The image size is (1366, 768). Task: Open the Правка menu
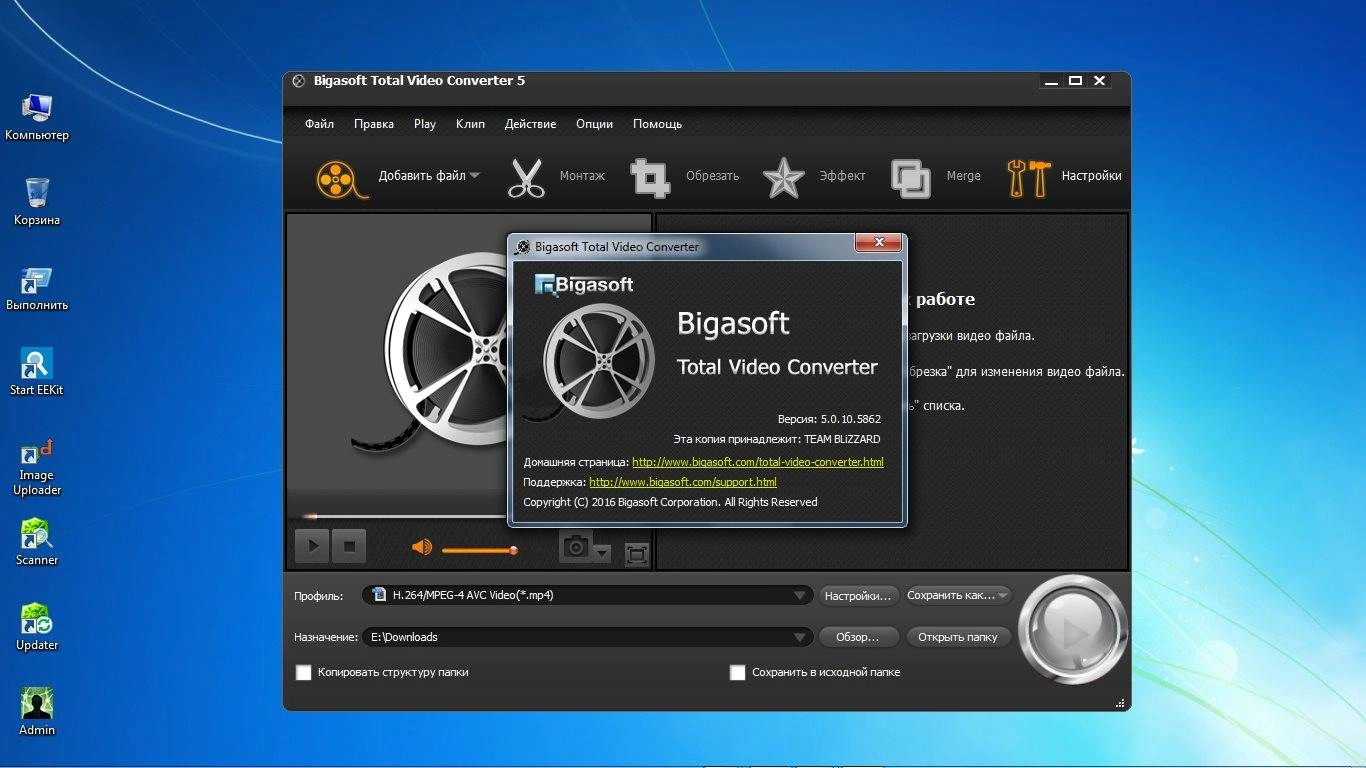373,124
